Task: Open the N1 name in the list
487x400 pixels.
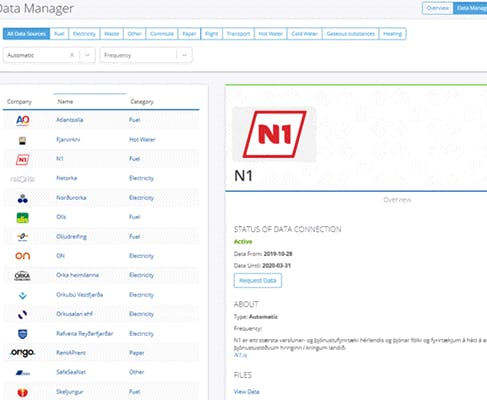Action: tap(59, 159)
